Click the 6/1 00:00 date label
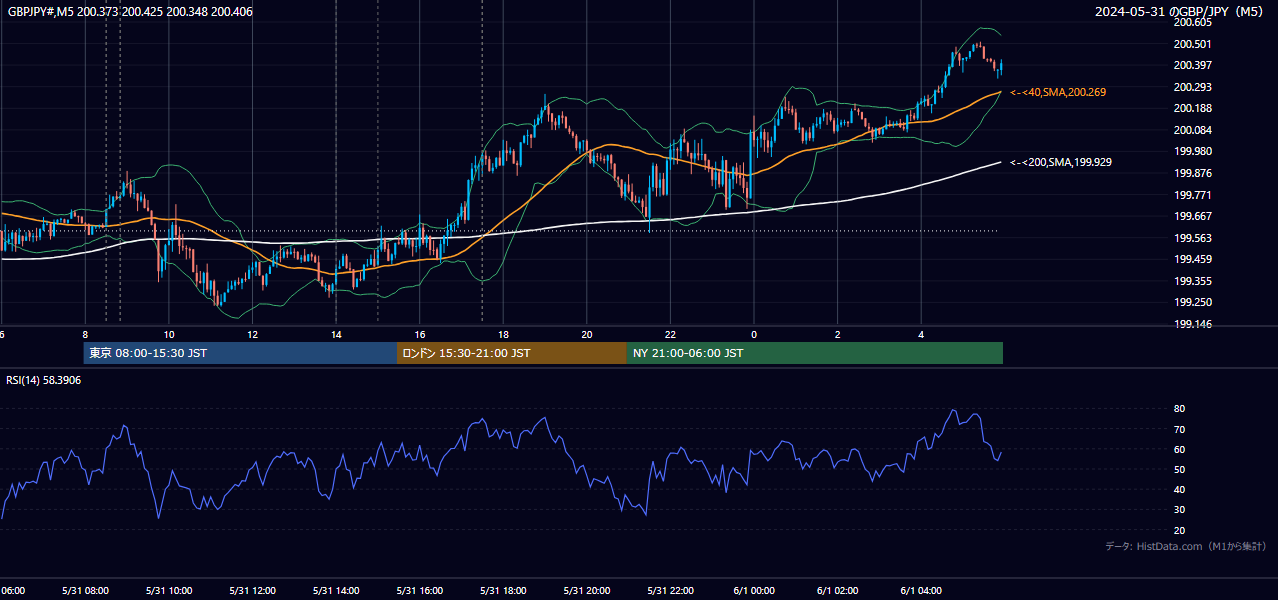The image size is (1278, 600). (x=754, y=590)
